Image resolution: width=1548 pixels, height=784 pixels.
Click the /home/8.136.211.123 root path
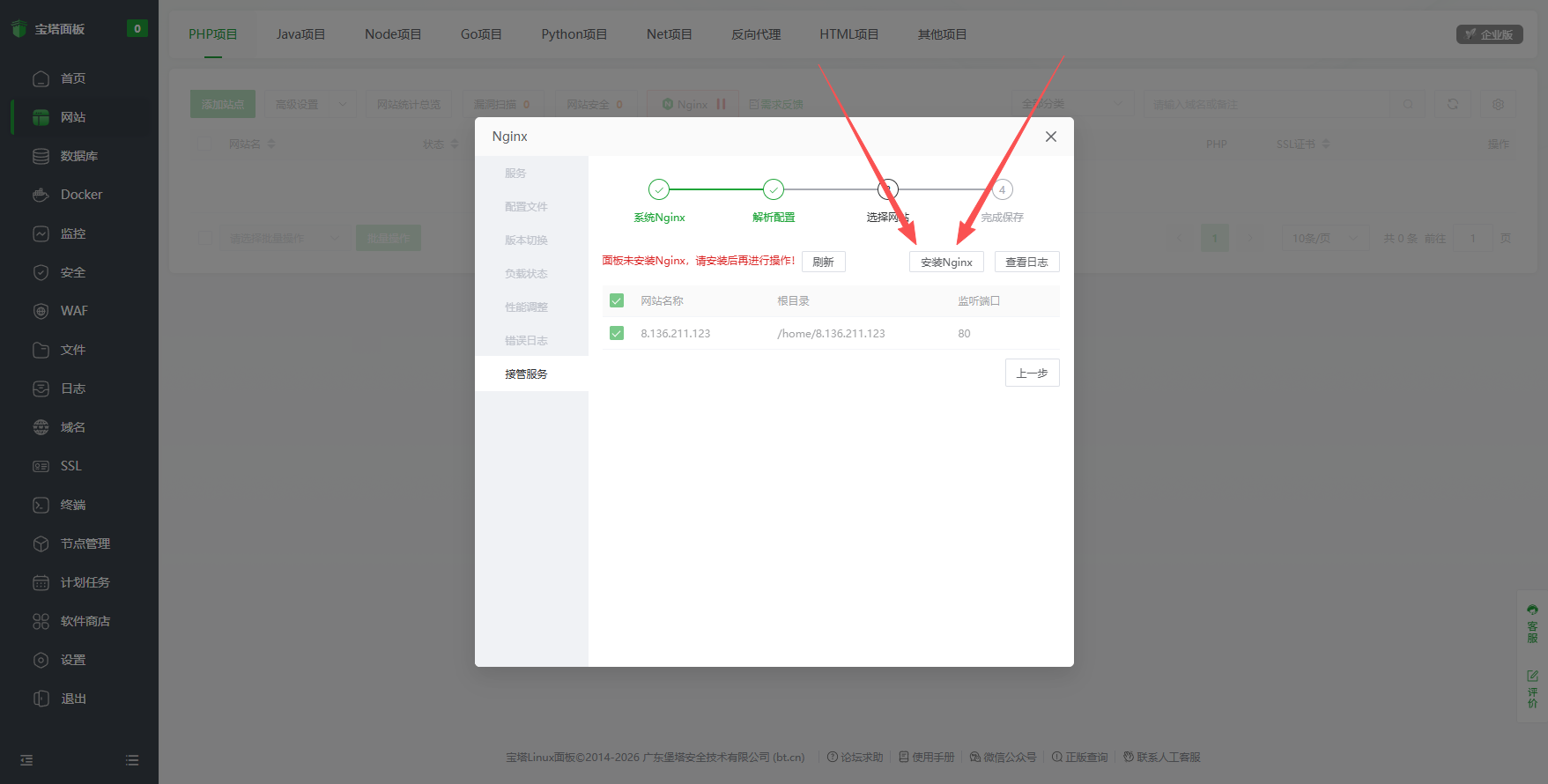pyautogui.click(x=831, y=333)
